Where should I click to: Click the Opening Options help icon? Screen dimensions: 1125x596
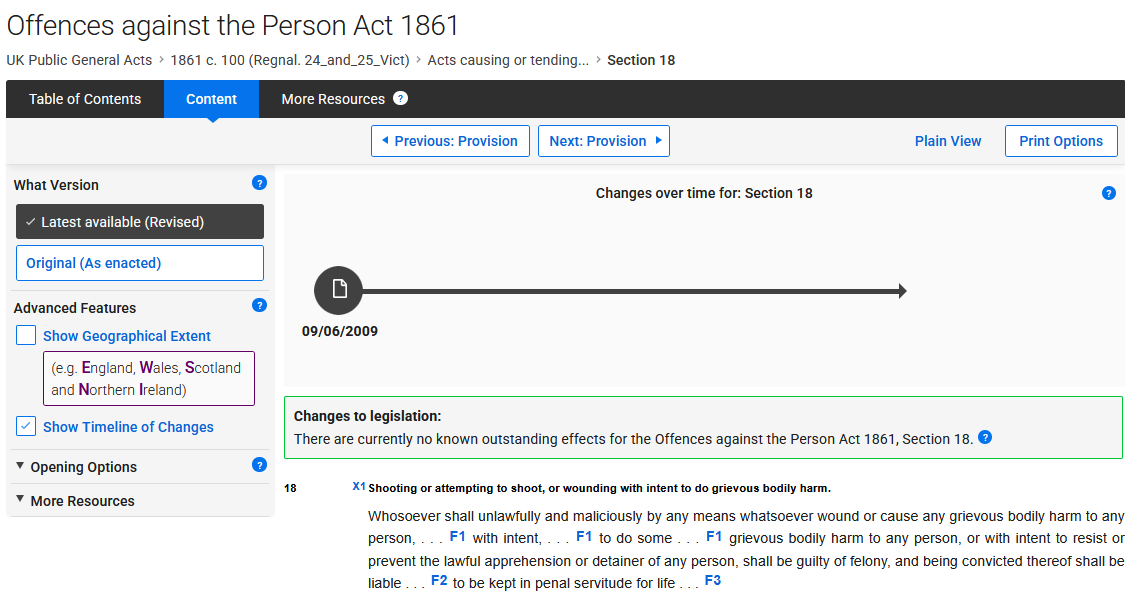(x=259, y=465)
